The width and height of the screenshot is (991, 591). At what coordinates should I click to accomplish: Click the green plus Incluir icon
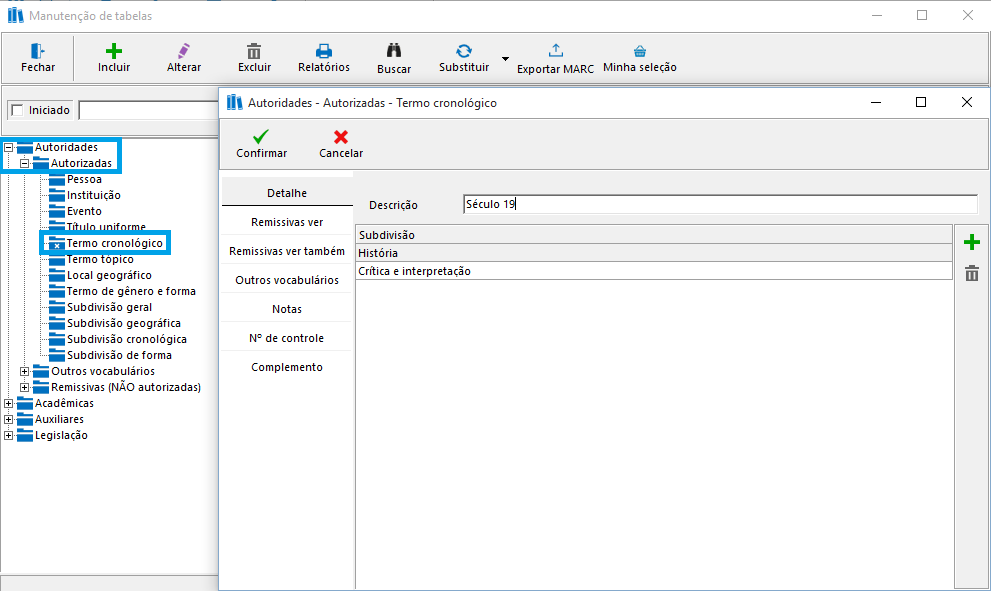(114, 51)
